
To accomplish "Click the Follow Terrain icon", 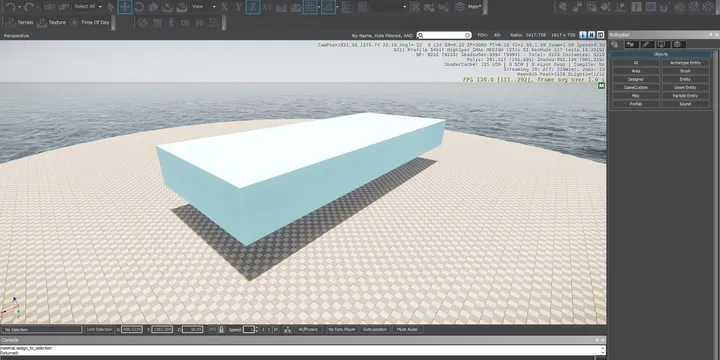I will (x=281, y=7).
